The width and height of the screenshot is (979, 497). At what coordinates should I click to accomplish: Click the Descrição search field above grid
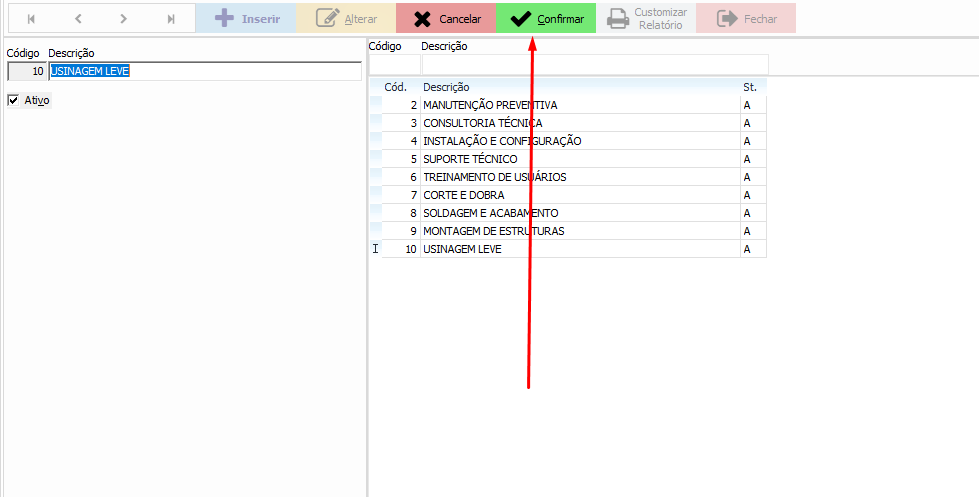click(594, 64)
